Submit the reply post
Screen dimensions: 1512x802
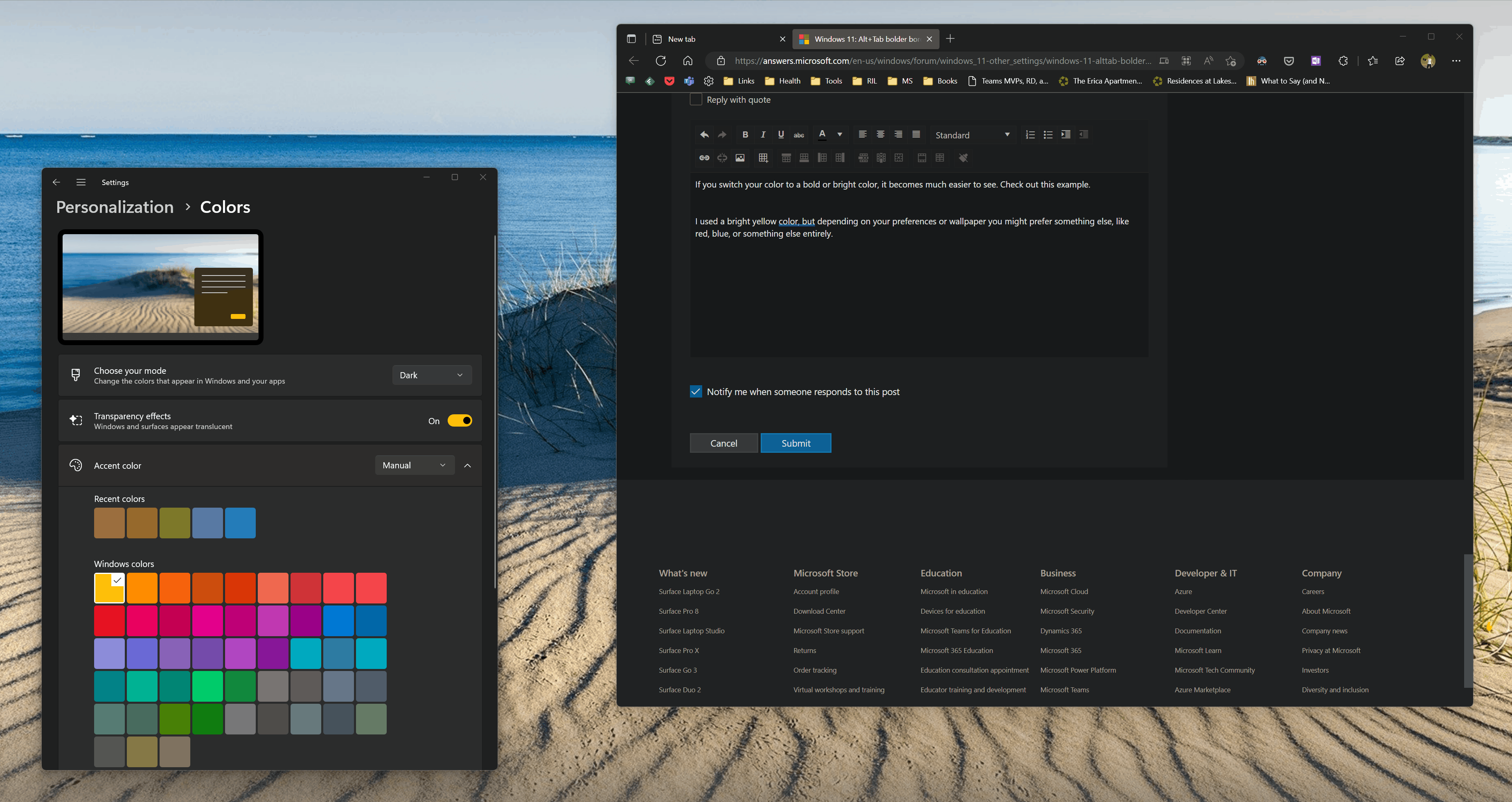[x=796, y=443]
